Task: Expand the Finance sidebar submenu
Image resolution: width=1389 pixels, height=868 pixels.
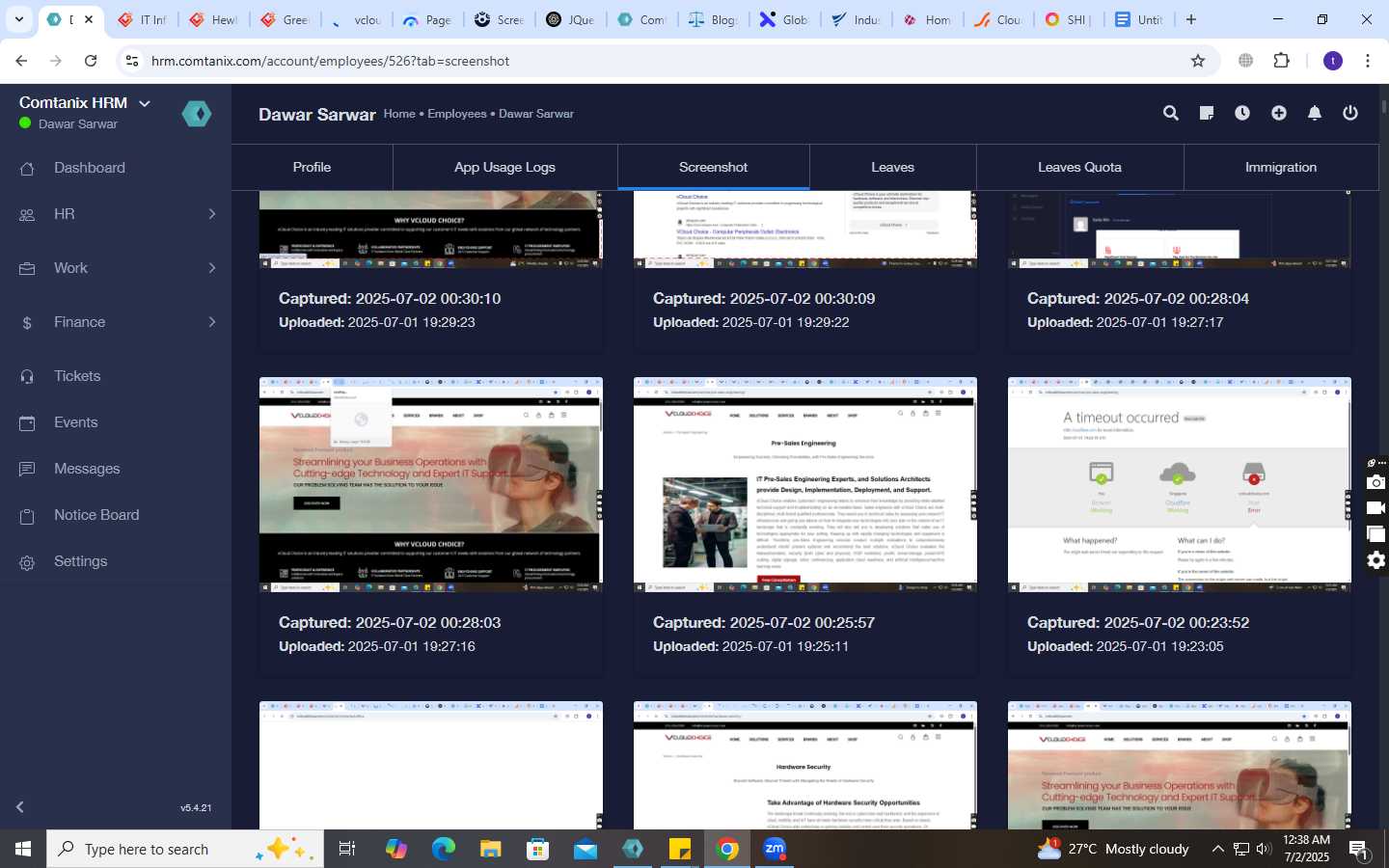Action: [212, 322]
